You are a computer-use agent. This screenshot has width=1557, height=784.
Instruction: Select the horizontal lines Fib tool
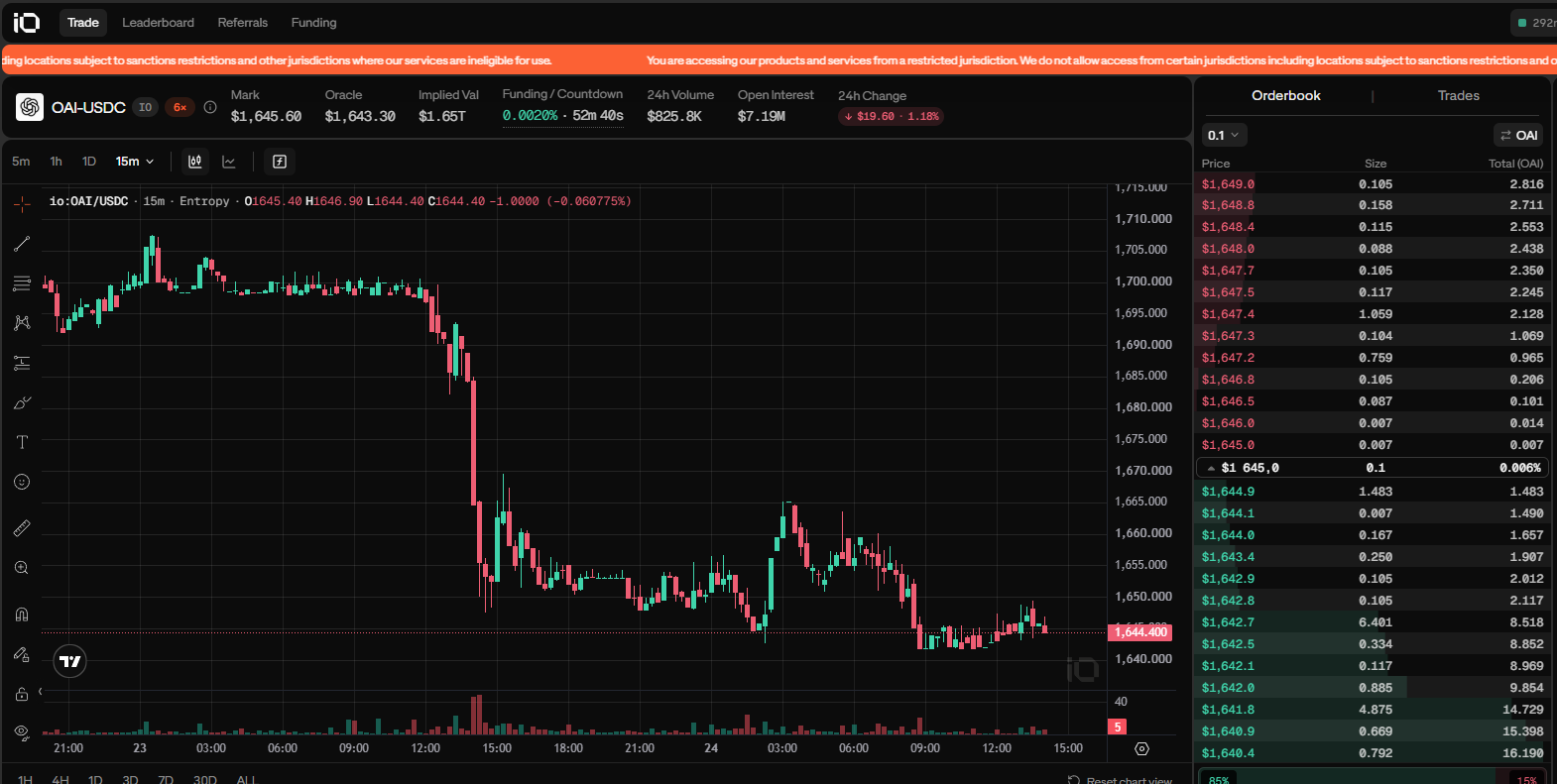click(x=22, y=283)
